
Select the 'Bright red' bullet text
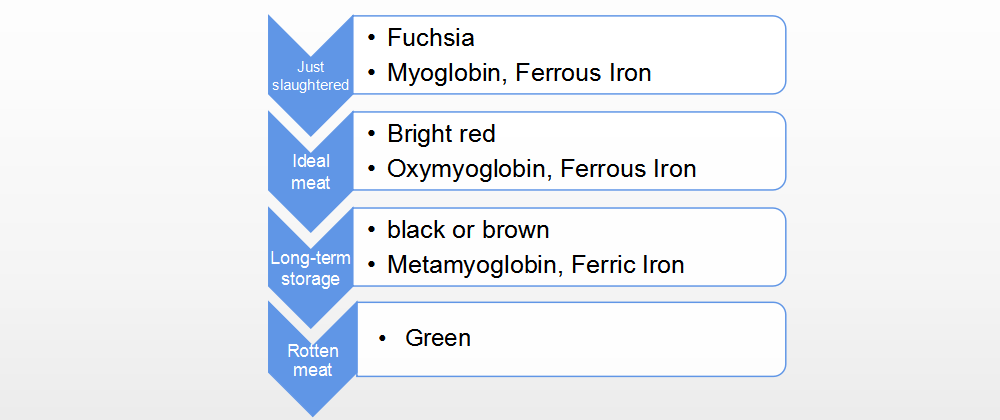coord(441,134)
